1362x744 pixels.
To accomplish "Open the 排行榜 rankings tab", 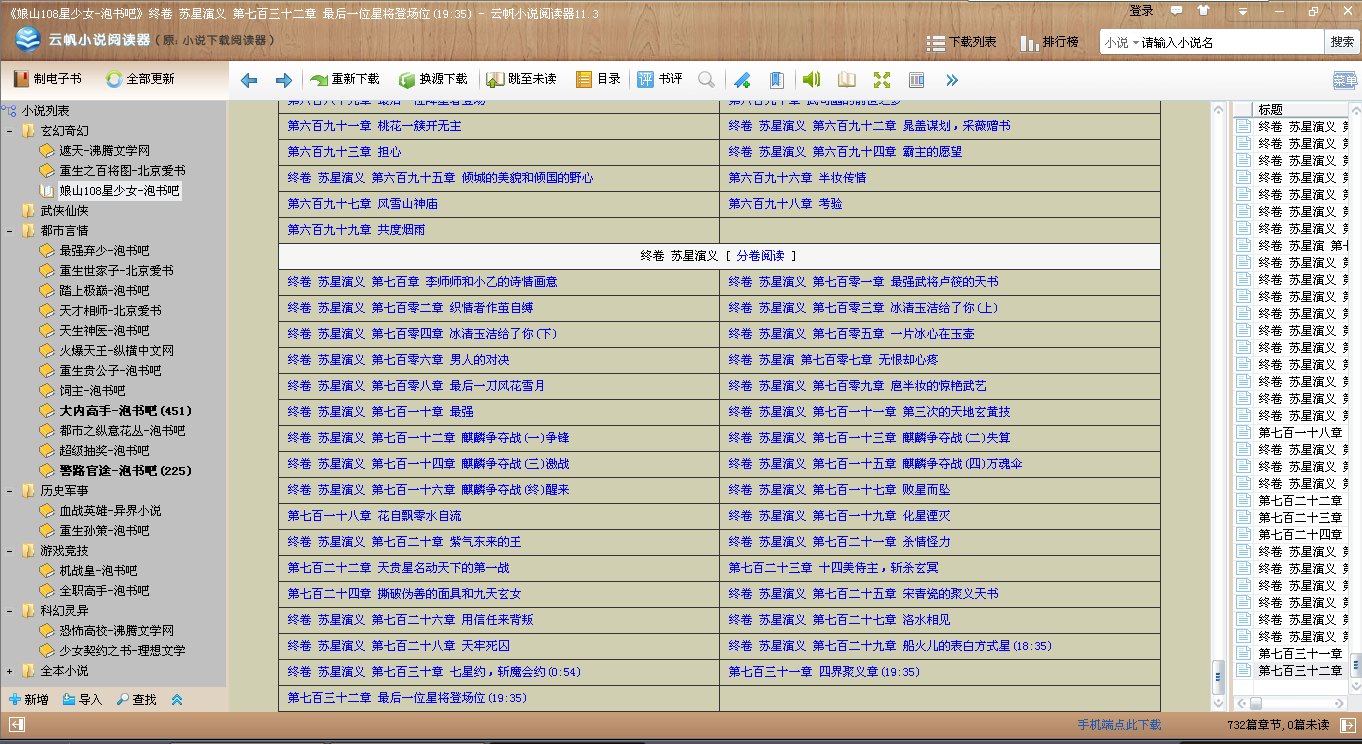I will point(1049,42).
